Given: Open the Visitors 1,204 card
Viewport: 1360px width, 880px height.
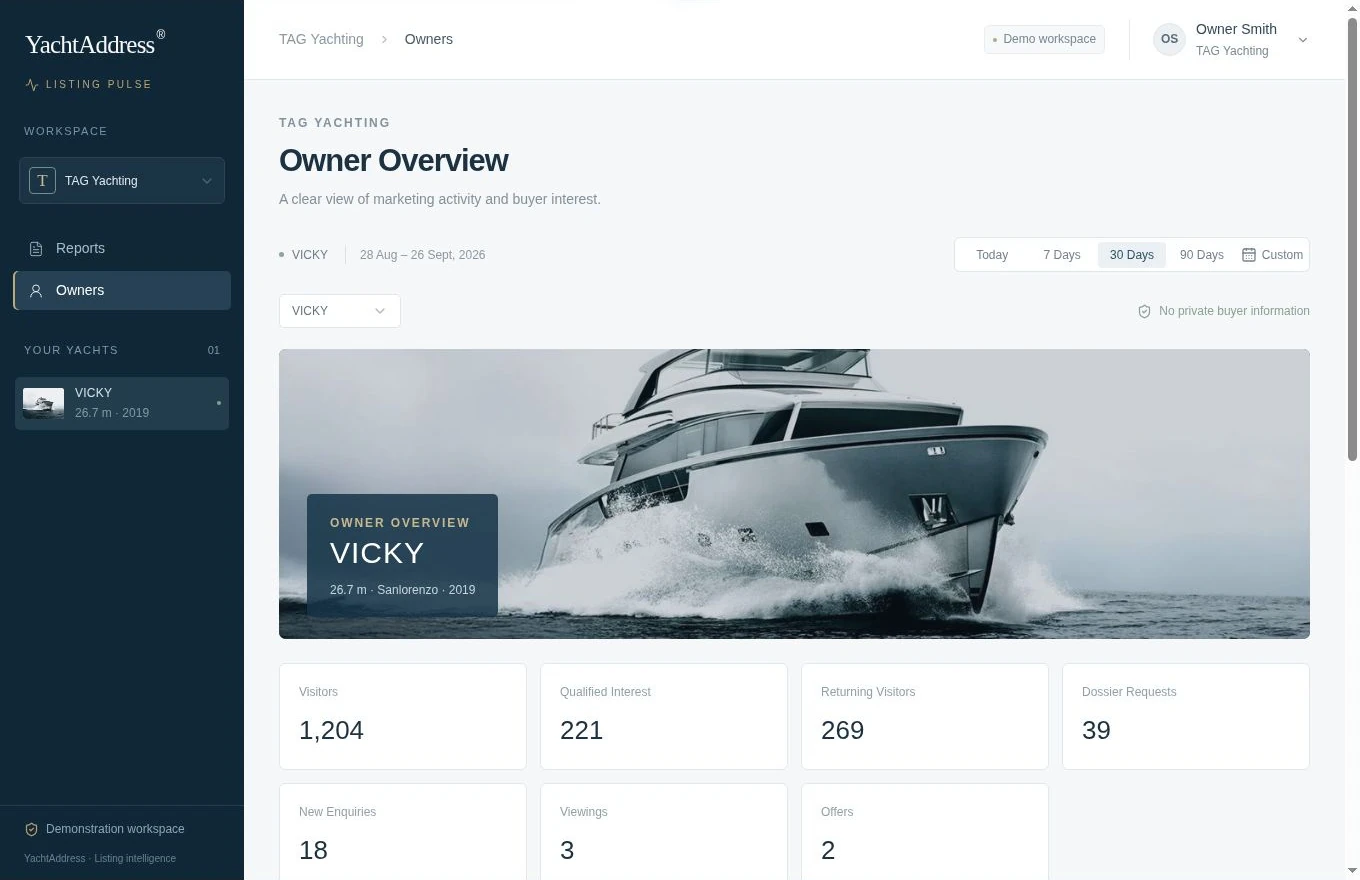Looking at the screenshot, I should click(x=403, y=717).
